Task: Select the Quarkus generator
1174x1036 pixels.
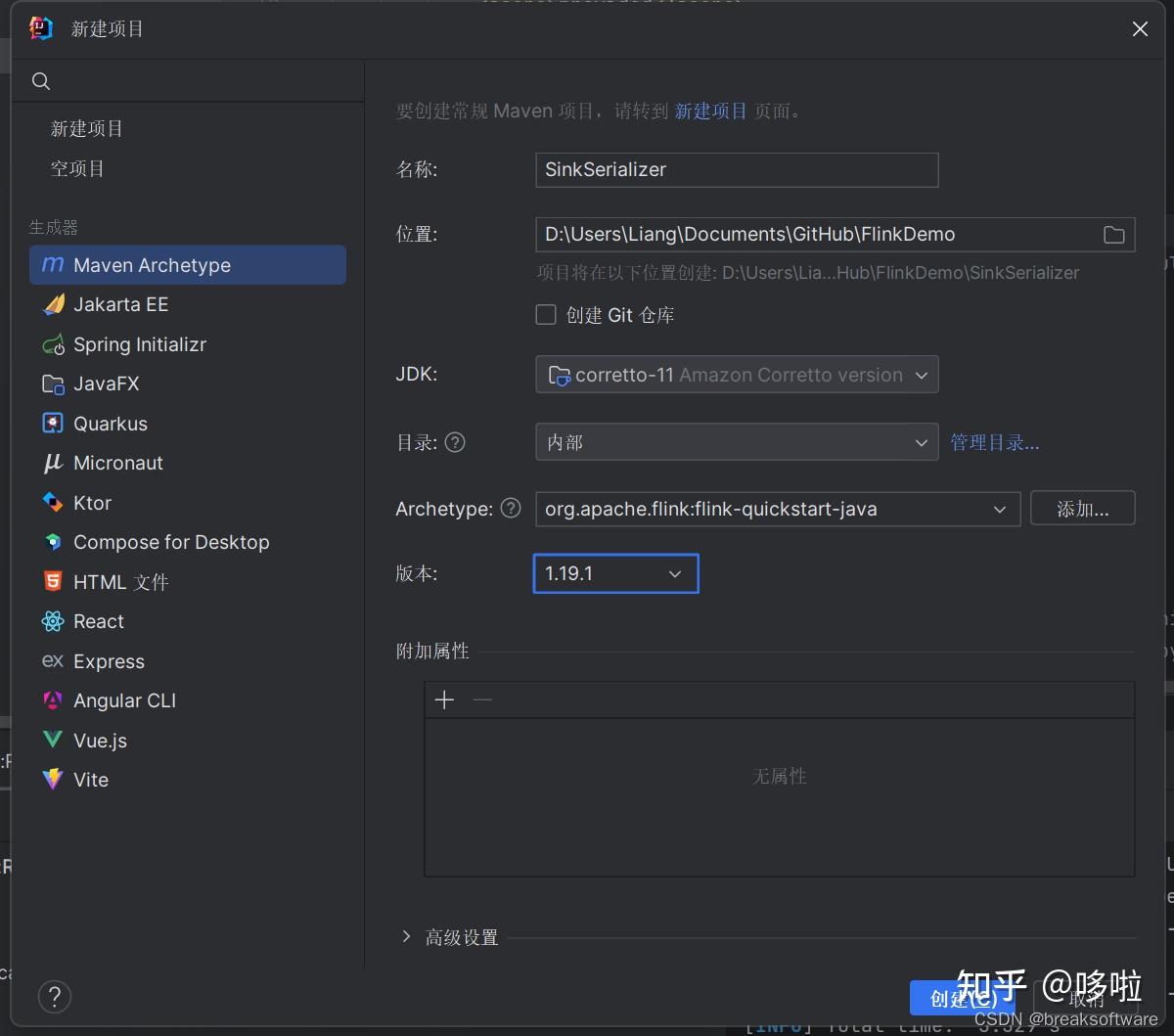Action: (x=111, y=423)
